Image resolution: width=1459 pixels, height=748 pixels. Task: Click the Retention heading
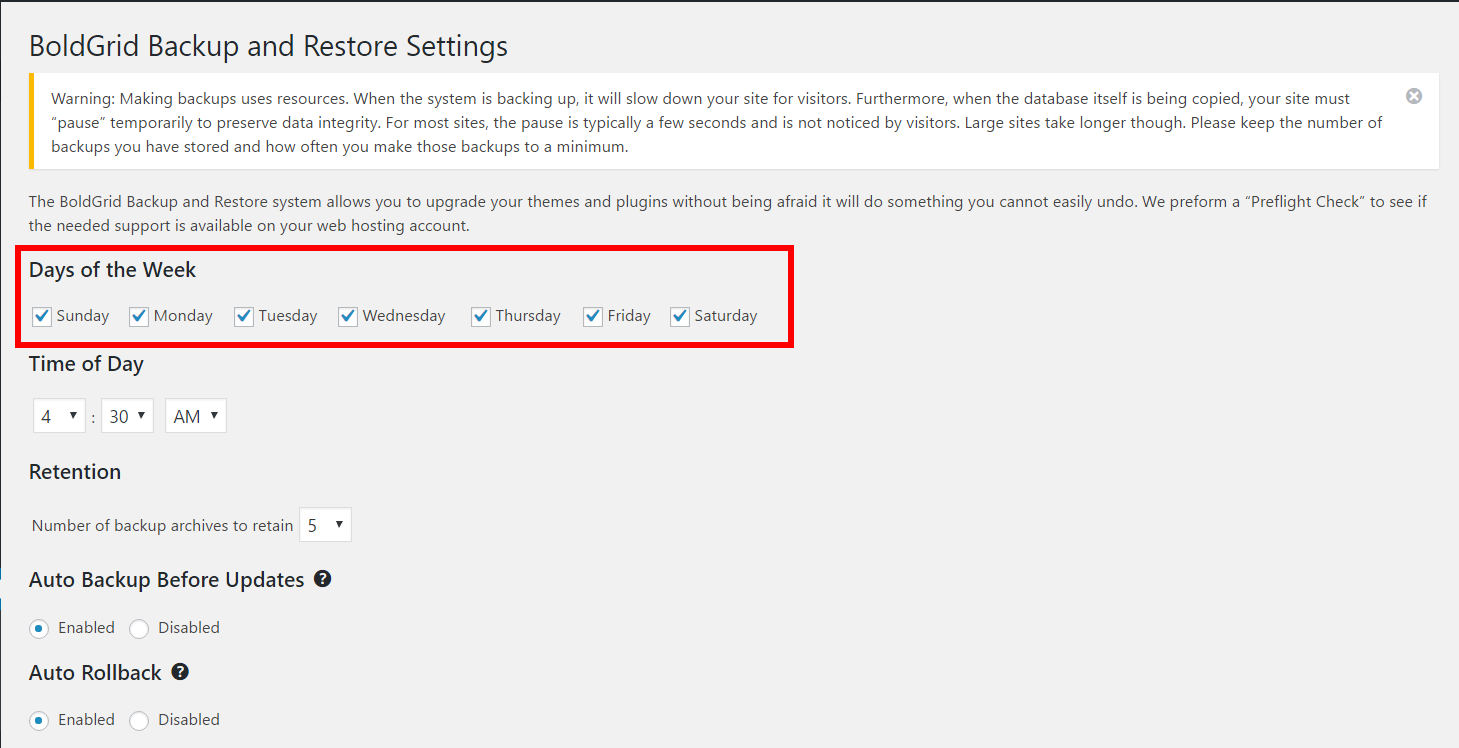click(75, 472)
